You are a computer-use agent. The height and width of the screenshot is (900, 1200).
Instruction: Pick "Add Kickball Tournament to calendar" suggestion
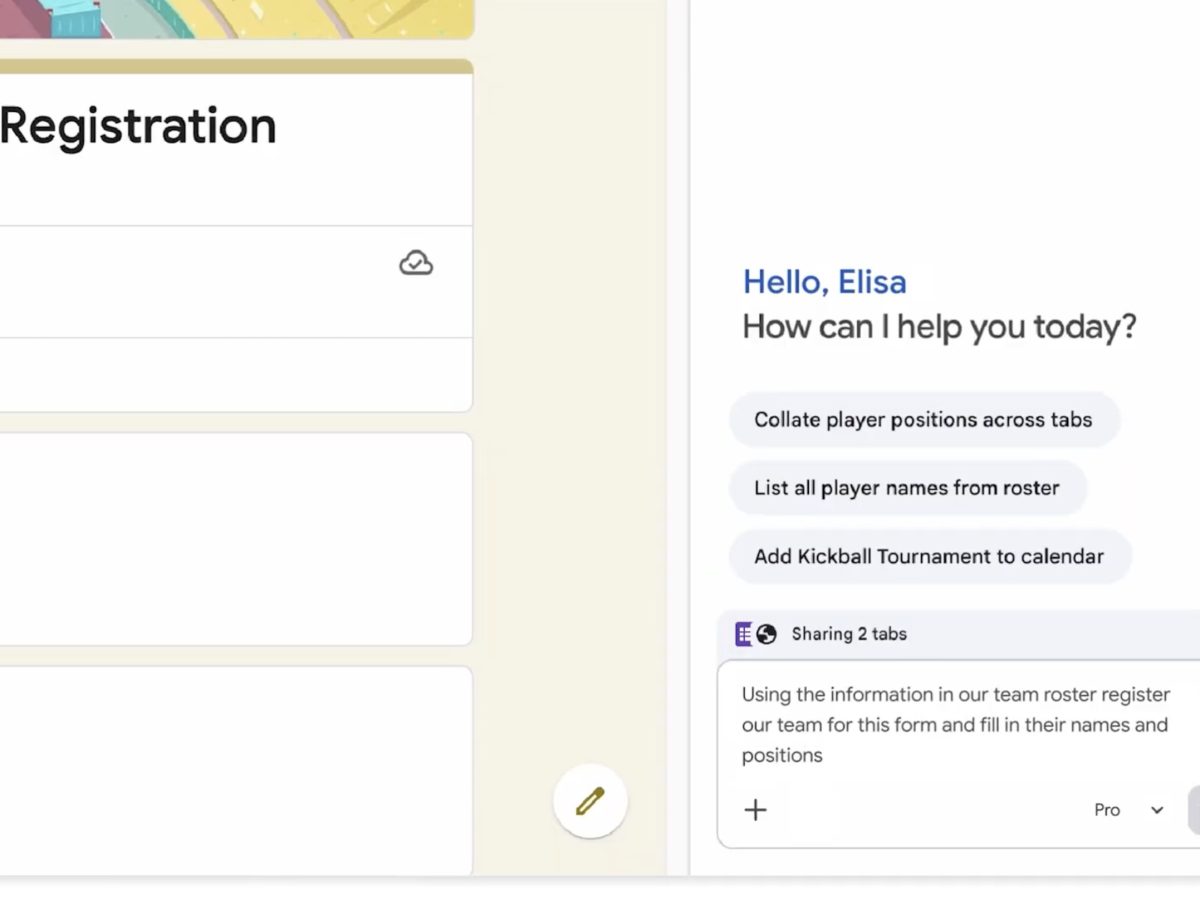pos(929,556)
